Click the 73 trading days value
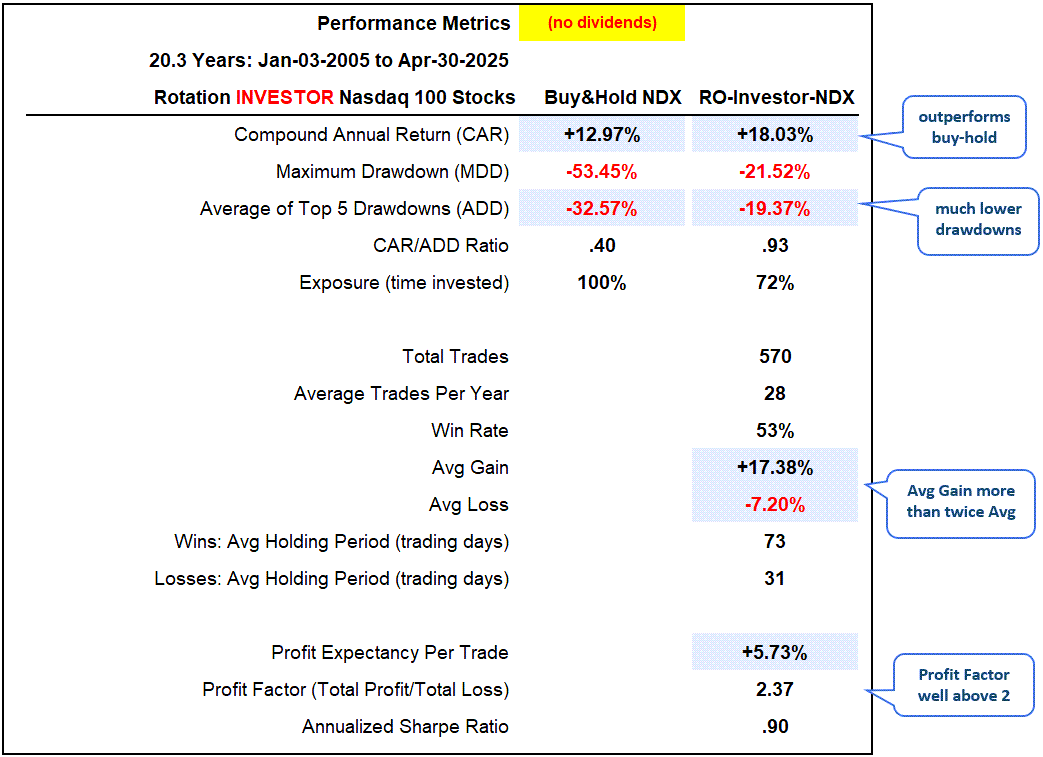 pos(775,542)
